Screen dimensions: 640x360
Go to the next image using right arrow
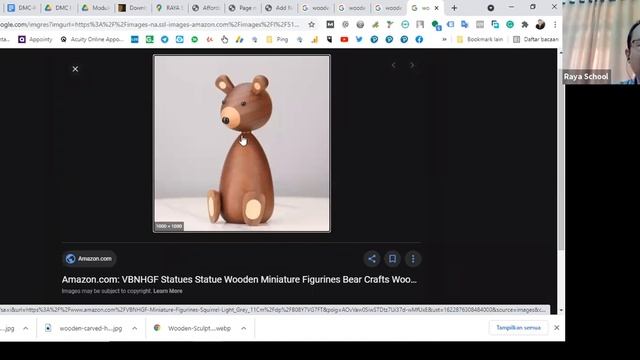click(412, 65)
